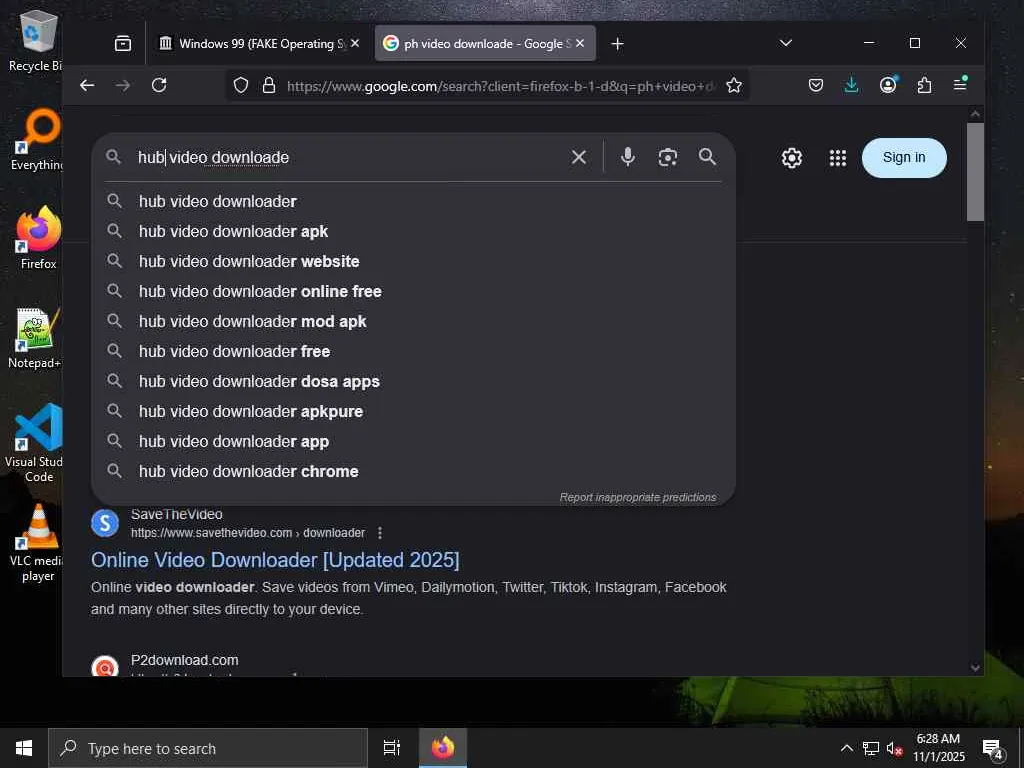The width and height of the screenshot is (1024, 768).
Task: Select Notepad++ desktop shortcut
Action: tap(35, 338)
